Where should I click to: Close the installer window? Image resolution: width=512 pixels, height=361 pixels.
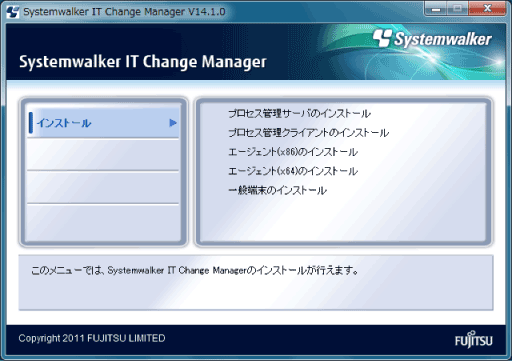(x=487, y=9)
